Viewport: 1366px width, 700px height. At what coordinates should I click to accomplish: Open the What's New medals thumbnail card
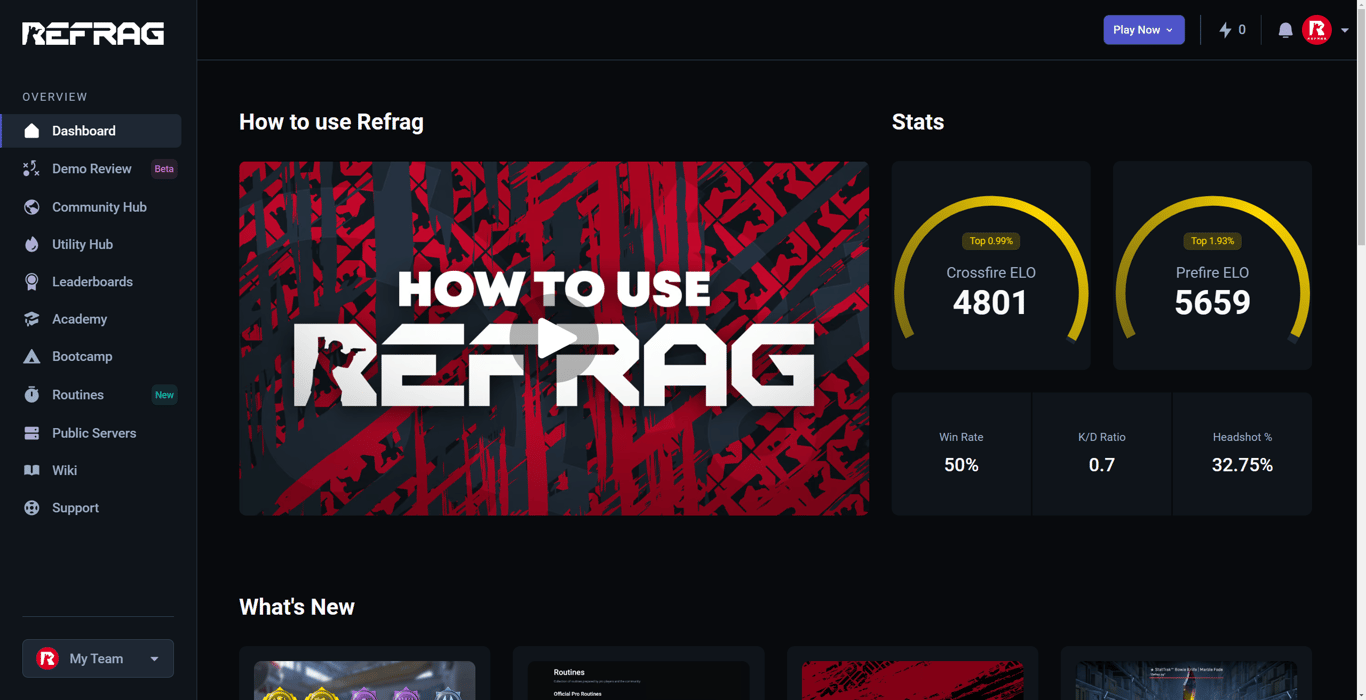tap(365, 673)
